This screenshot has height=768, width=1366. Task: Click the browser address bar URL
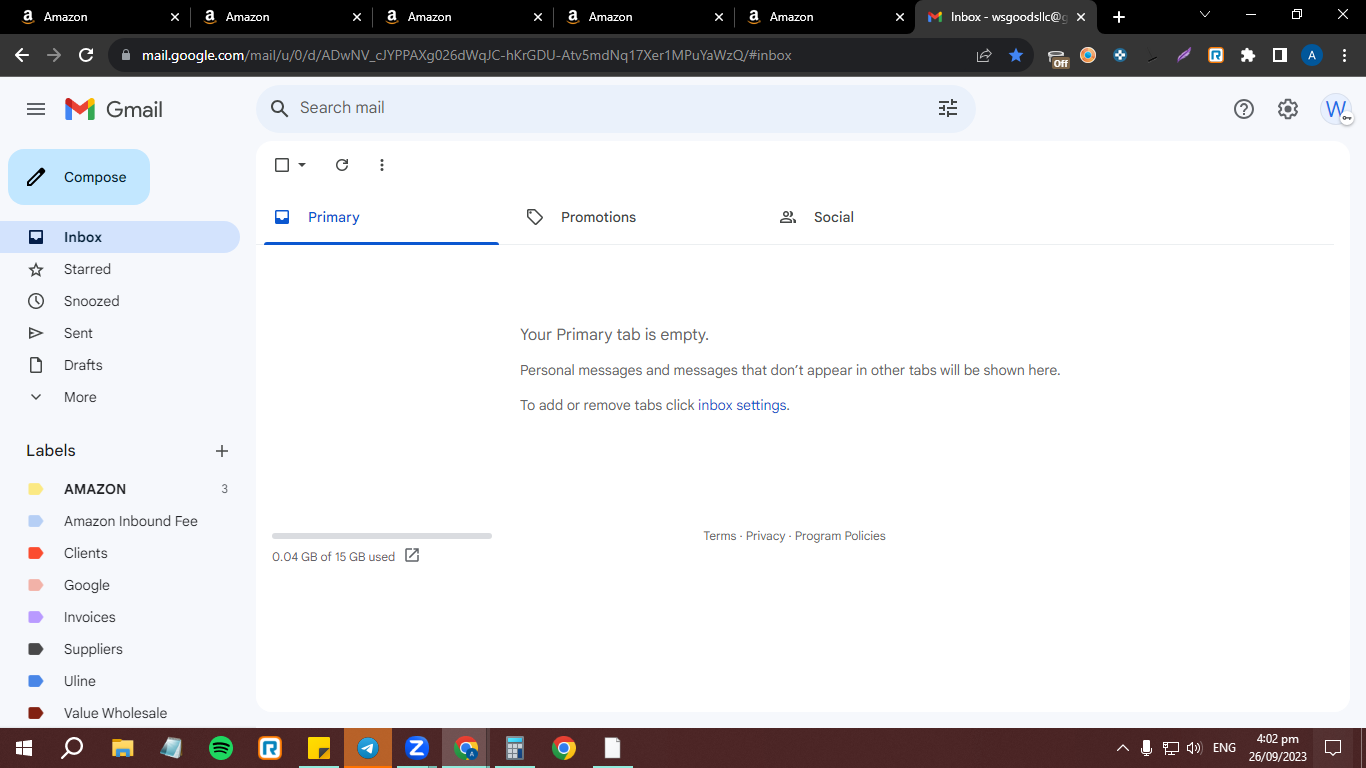[466, 55]
